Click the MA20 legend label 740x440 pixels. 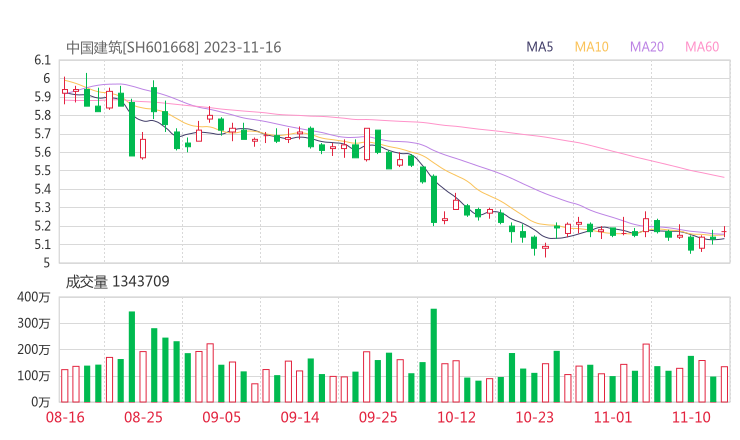(647, 47)
